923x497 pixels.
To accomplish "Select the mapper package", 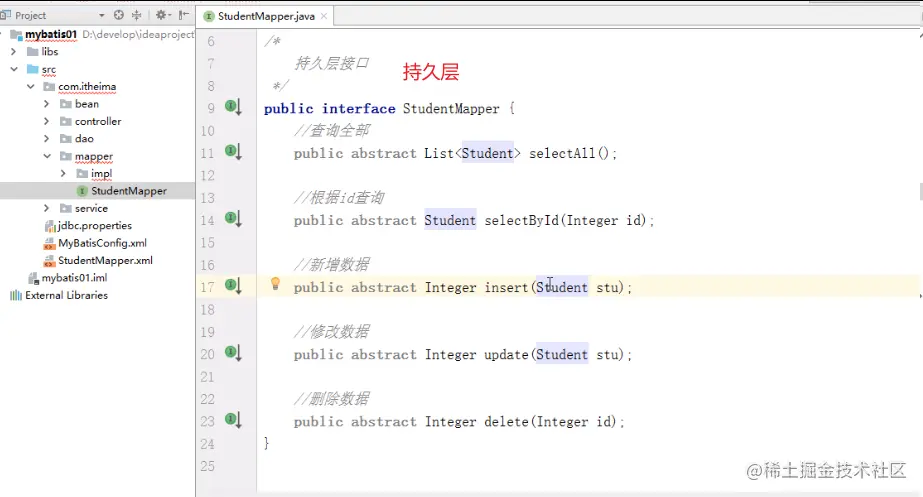I will tap(94, 156).
